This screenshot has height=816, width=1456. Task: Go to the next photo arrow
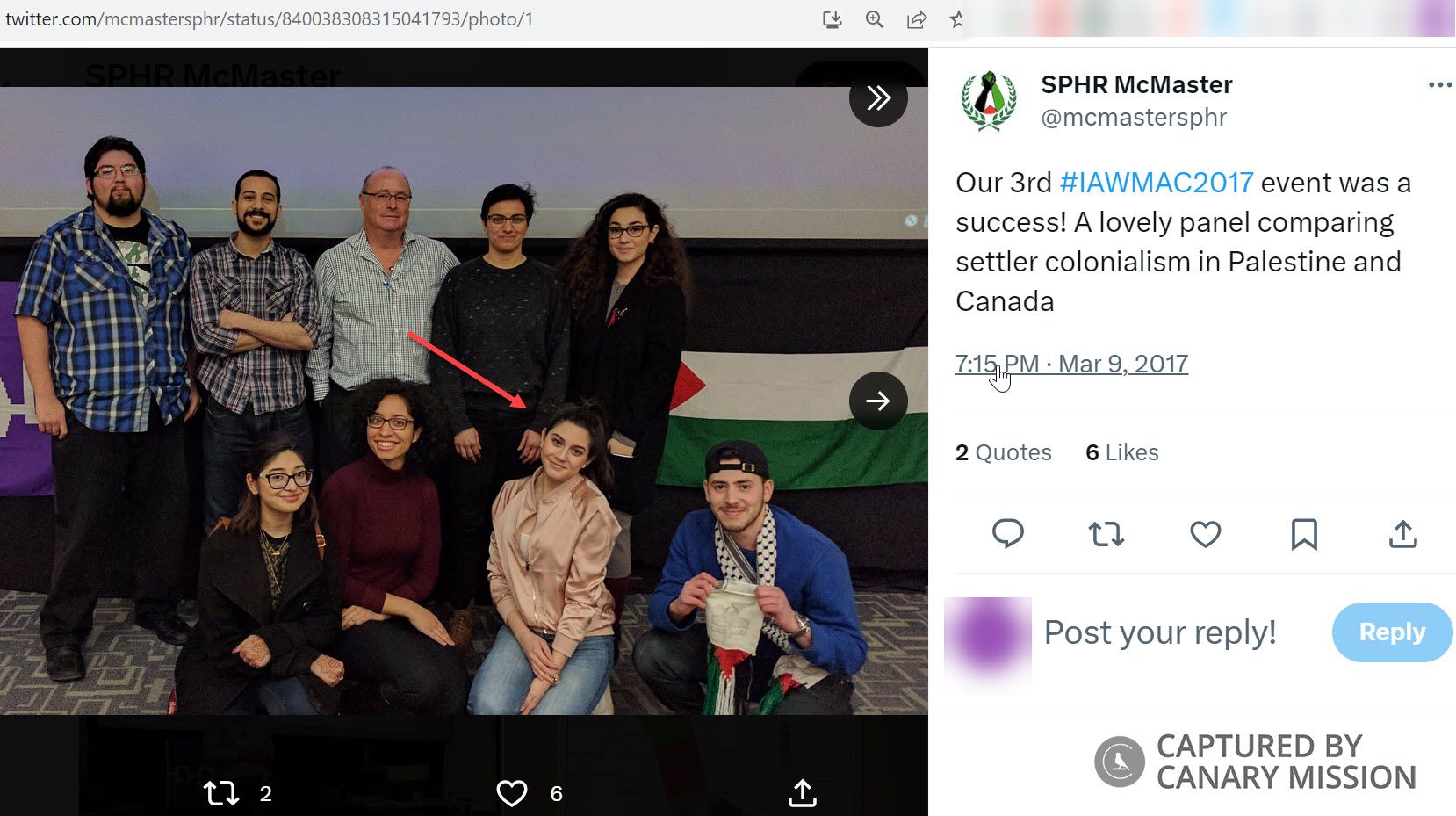pos(878,401)
